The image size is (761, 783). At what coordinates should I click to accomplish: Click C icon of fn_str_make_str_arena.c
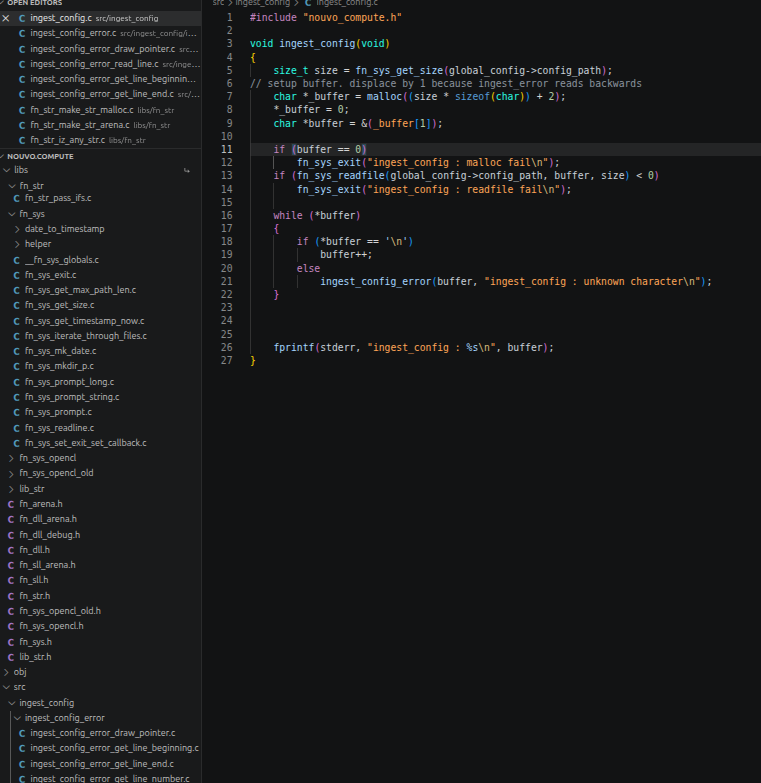coord(22,125)
